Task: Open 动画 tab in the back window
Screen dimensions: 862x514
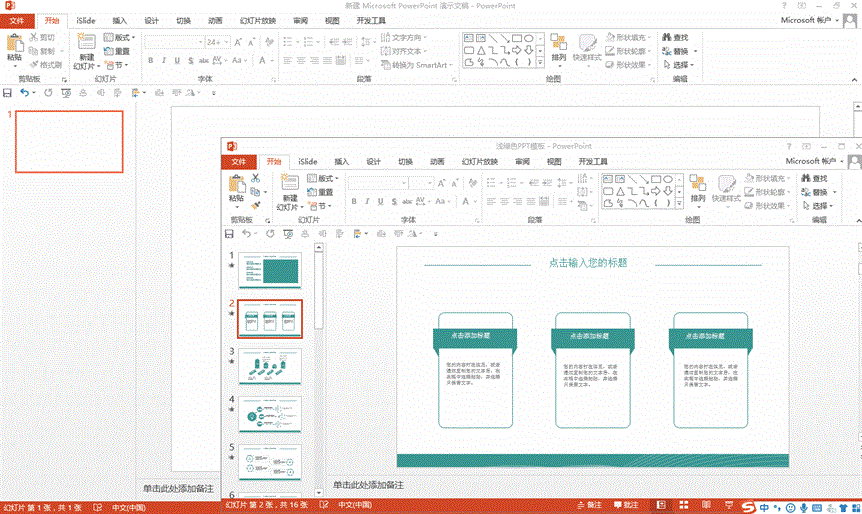Action: point(215,20)
